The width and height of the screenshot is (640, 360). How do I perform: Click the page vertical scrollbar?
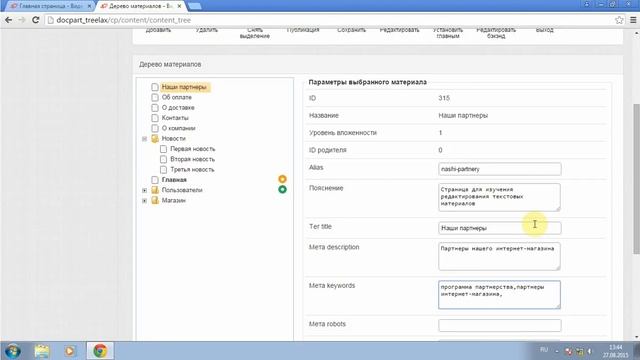tap(636, 180)
